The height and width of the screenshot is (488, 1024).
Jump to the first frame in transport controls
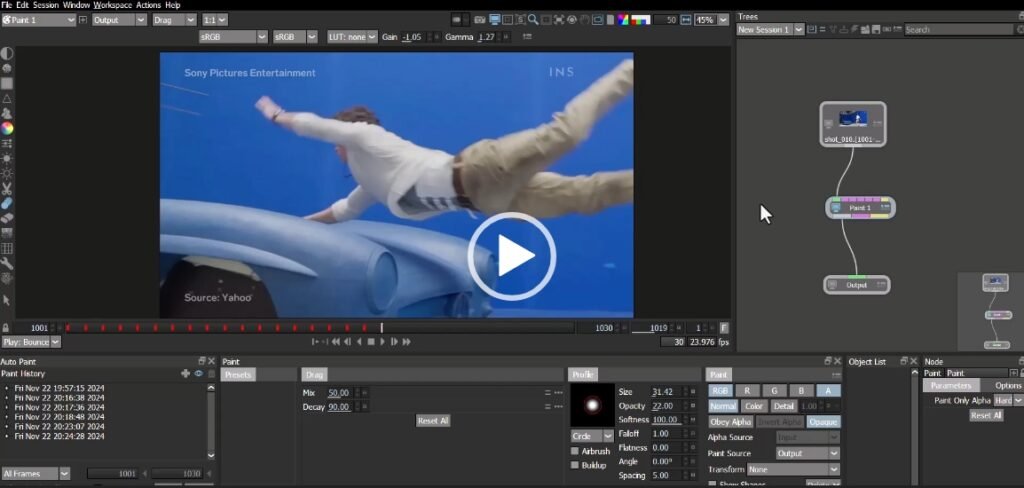[336, 342]
